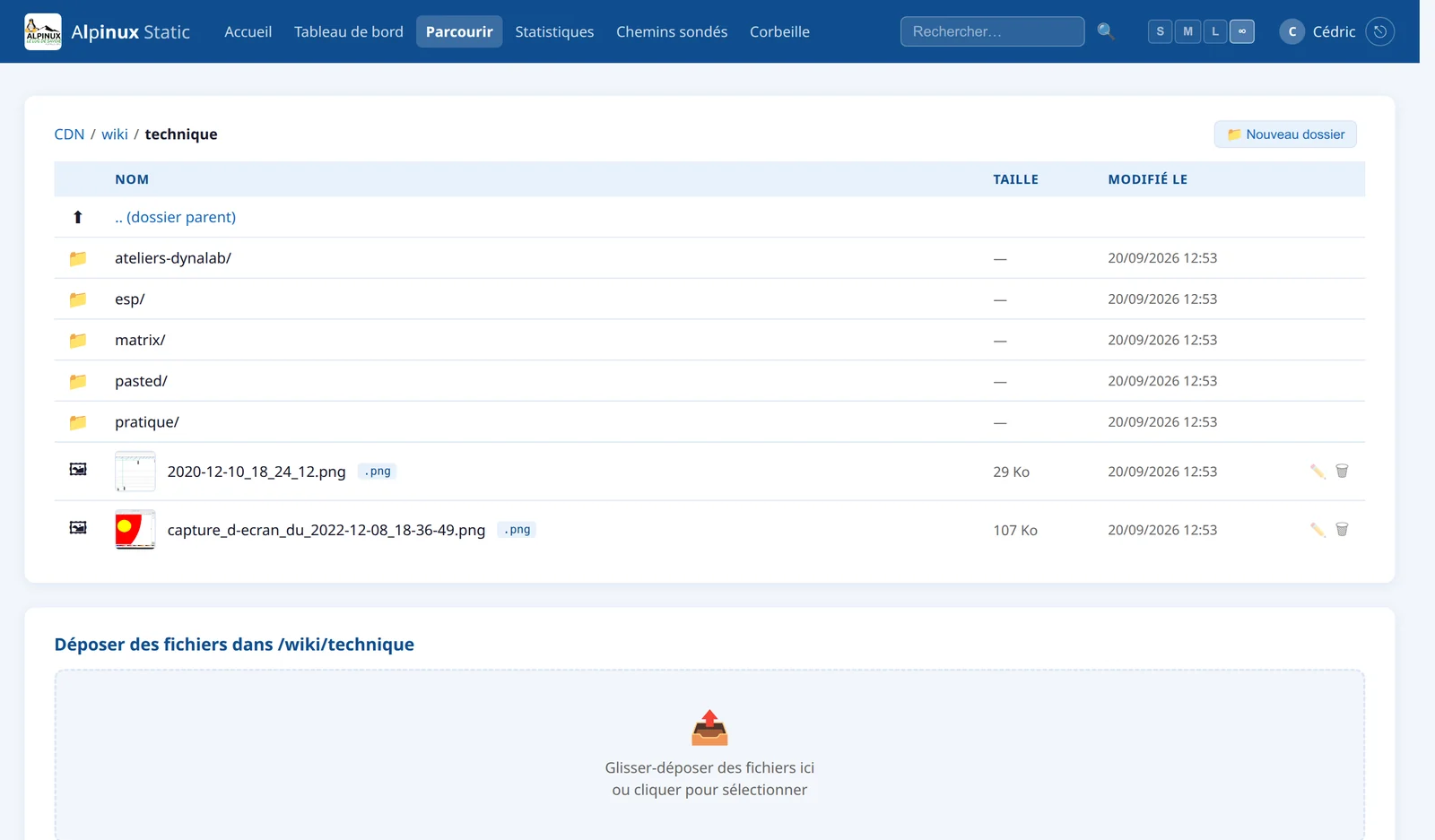Select width size L
Screen dimensions: 1435x840
pos(1215,31)
